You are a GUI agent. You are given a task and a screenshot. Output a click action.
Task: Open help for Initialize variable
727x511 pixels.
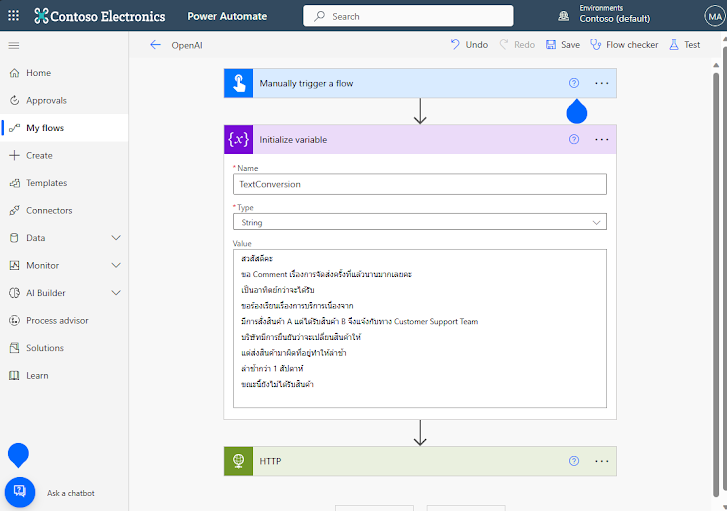574,139
